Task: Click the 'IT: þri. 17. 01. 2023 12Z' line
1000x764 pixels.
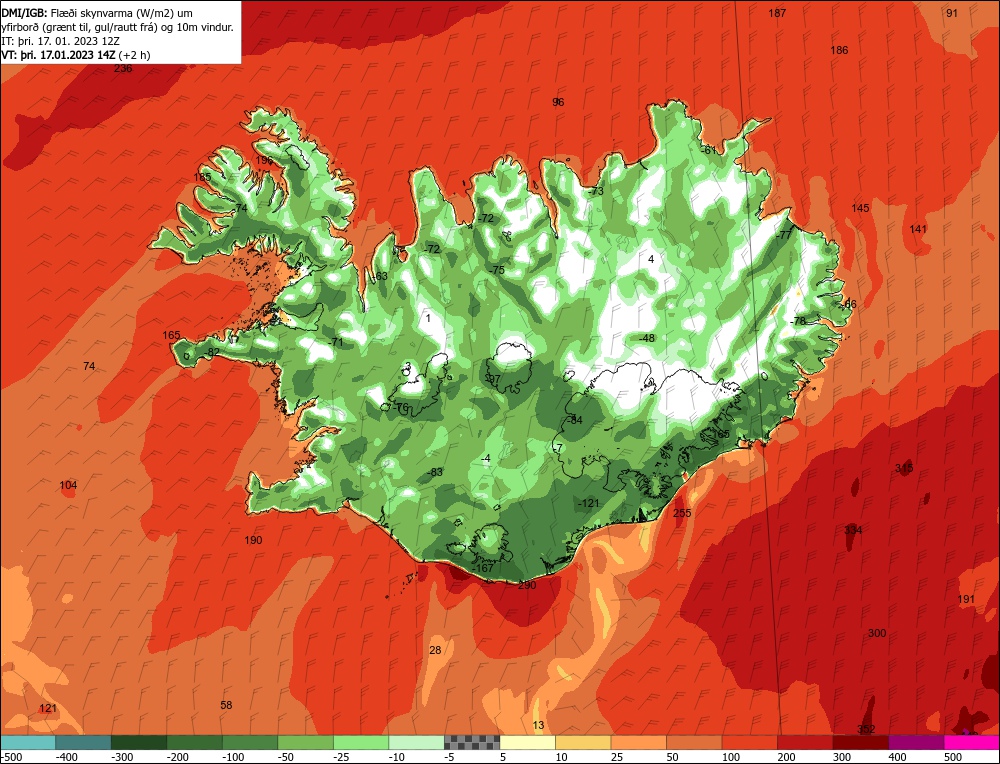Action: pyautogui.click(x=61, y=41)
